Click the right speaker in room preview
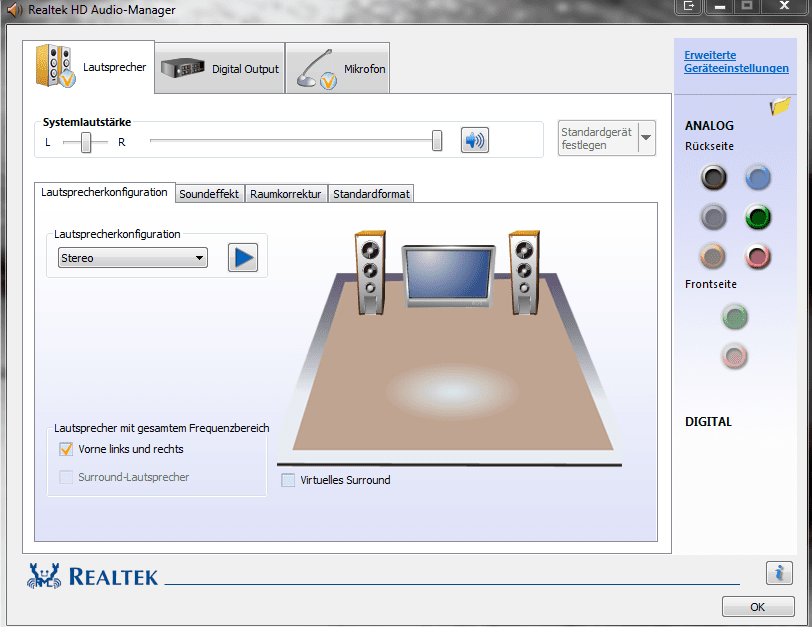The image size is (812, 627). point(524,272)
